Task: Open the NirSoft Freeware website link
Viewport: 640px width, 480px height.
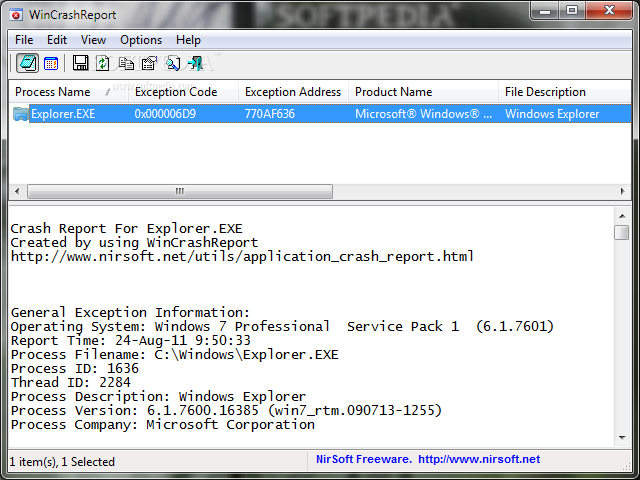Action: [x=428, y=459]
